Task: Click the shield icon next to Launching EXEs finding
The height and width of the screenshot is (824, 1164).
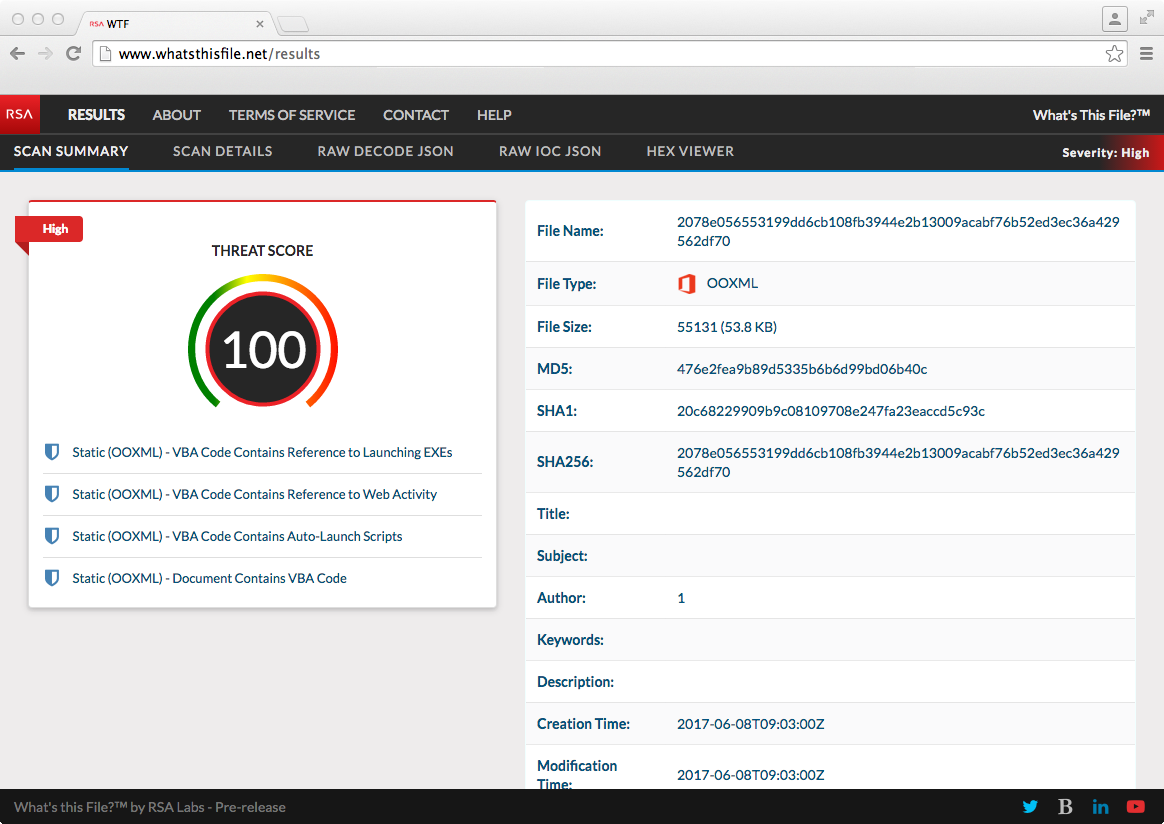Action: (51, 451)
